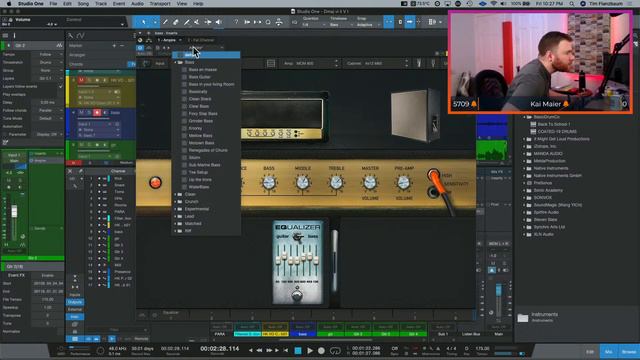This screenshot has width=640, height=360.
Task: Click the Outputs button in the console
Action: [x=75, y=302]
